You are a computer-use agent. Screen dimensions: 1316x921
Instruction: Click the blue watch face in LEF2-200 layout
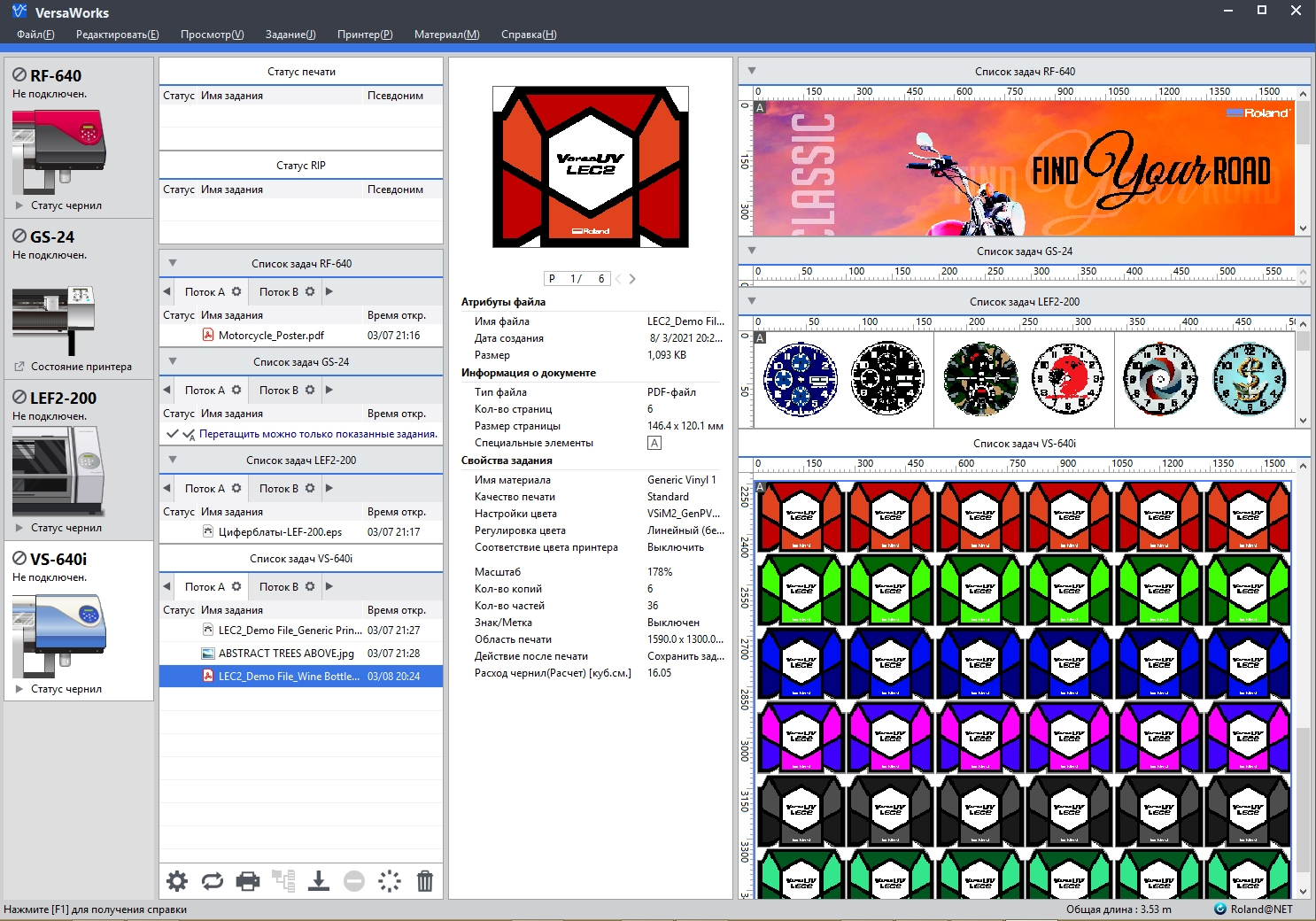(800, 379)
